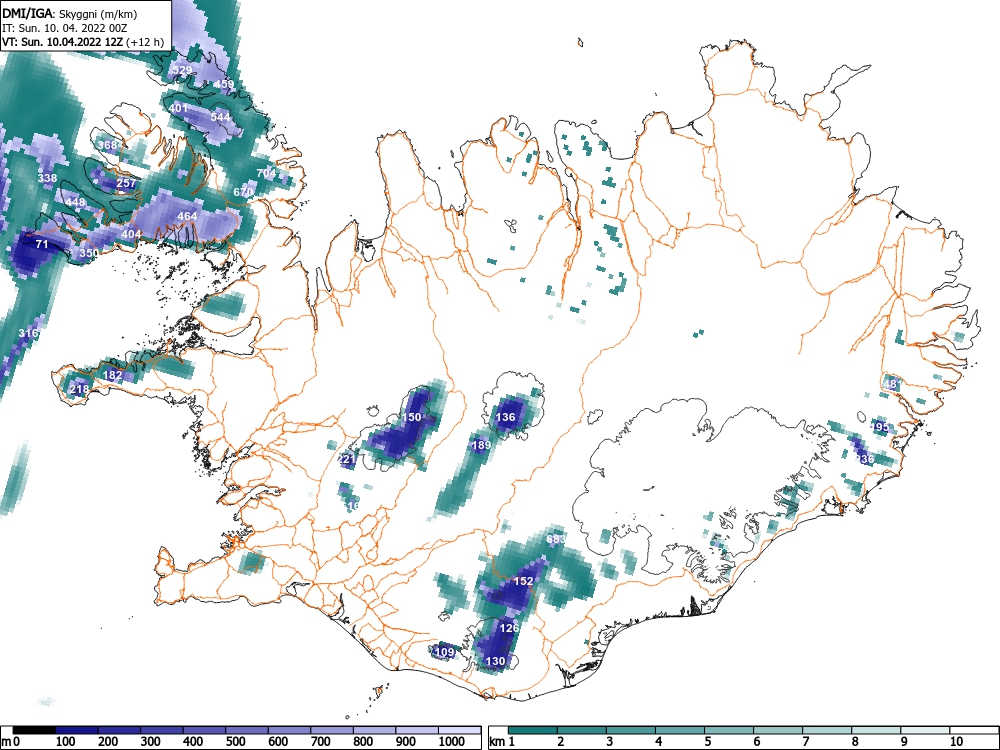
Task: Click the 130 visibility value
Action: pos(495,661)
